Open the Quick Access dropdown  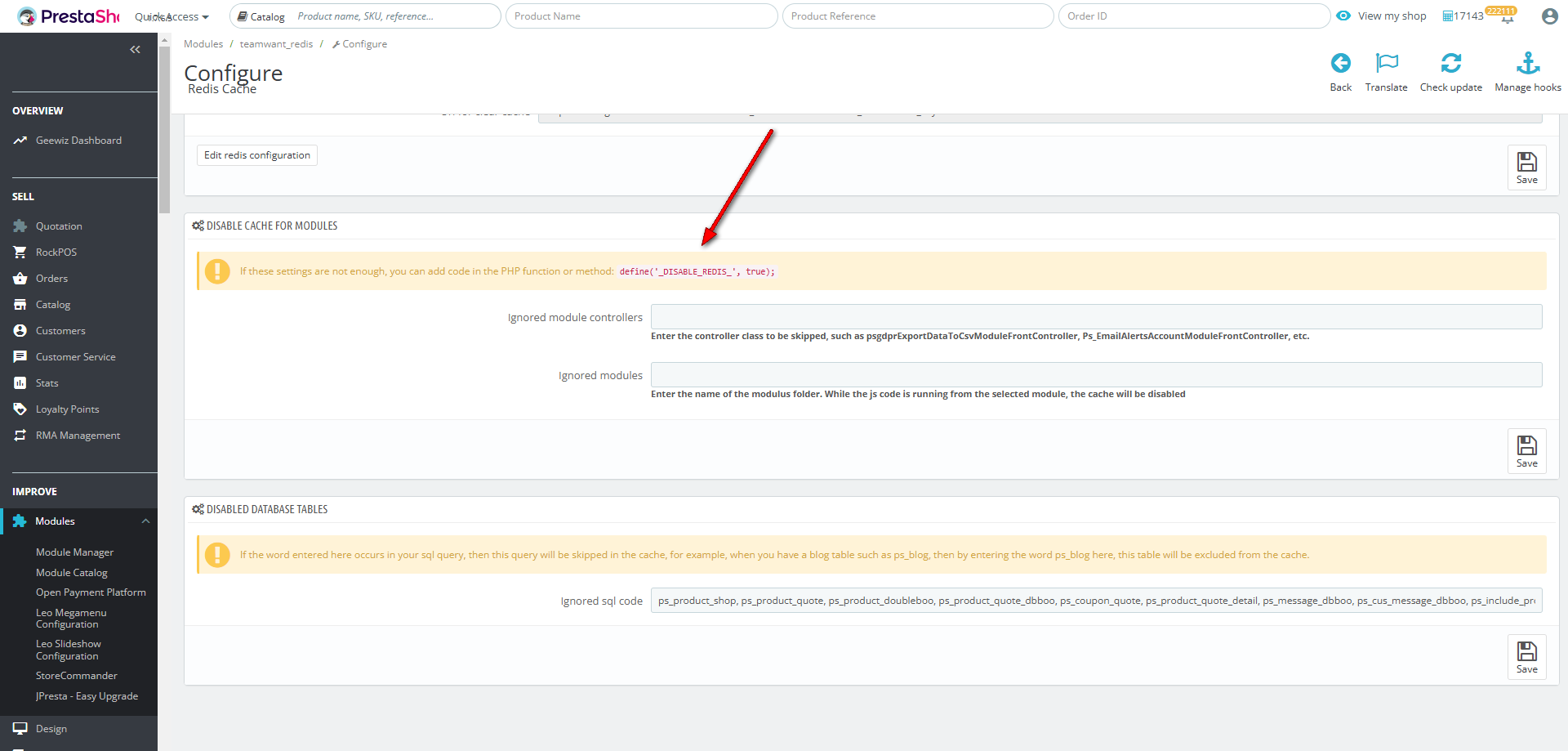click(171, 16)
